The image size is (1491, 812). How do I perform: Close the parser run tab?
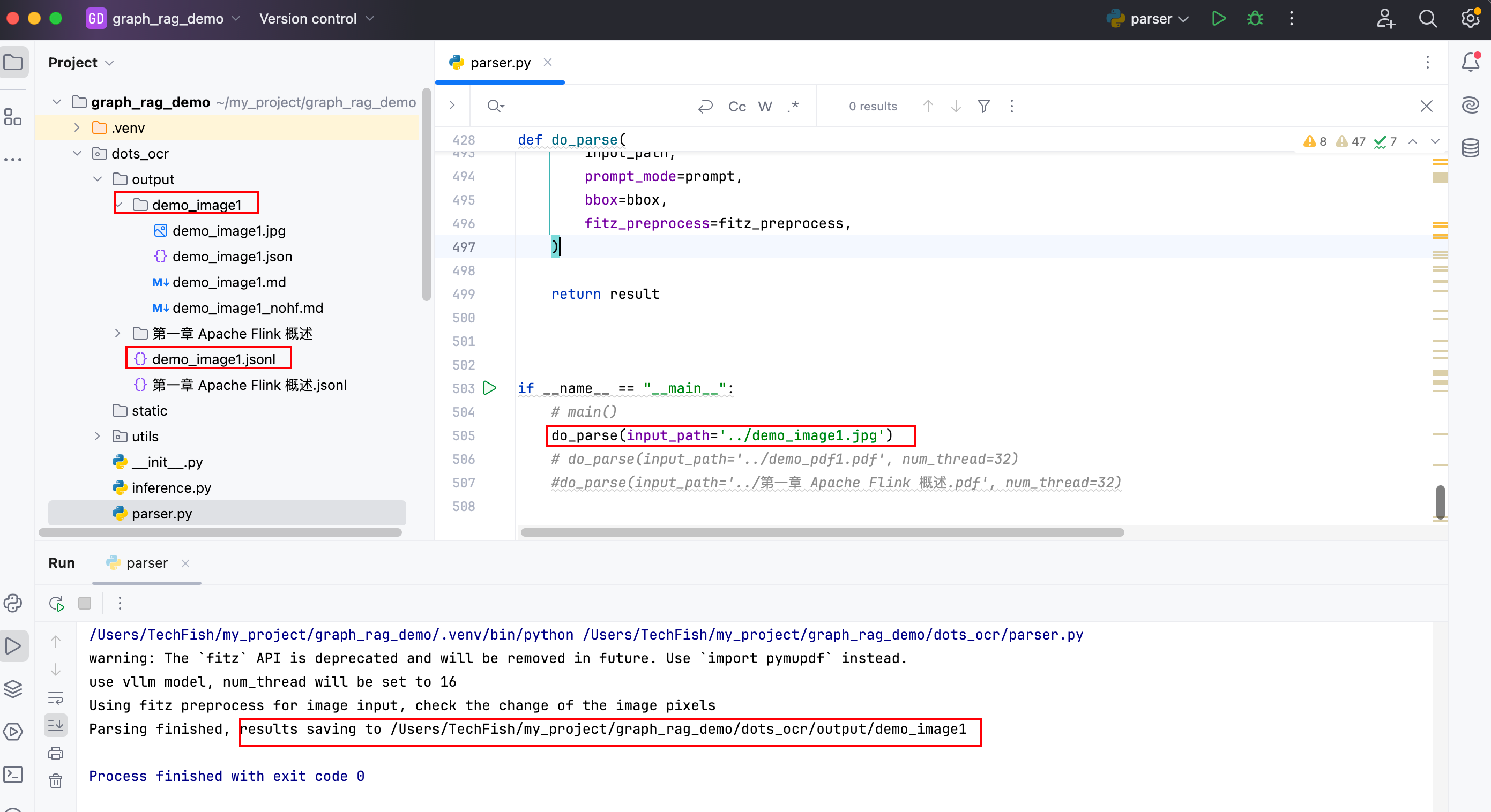tap(185, 563)
